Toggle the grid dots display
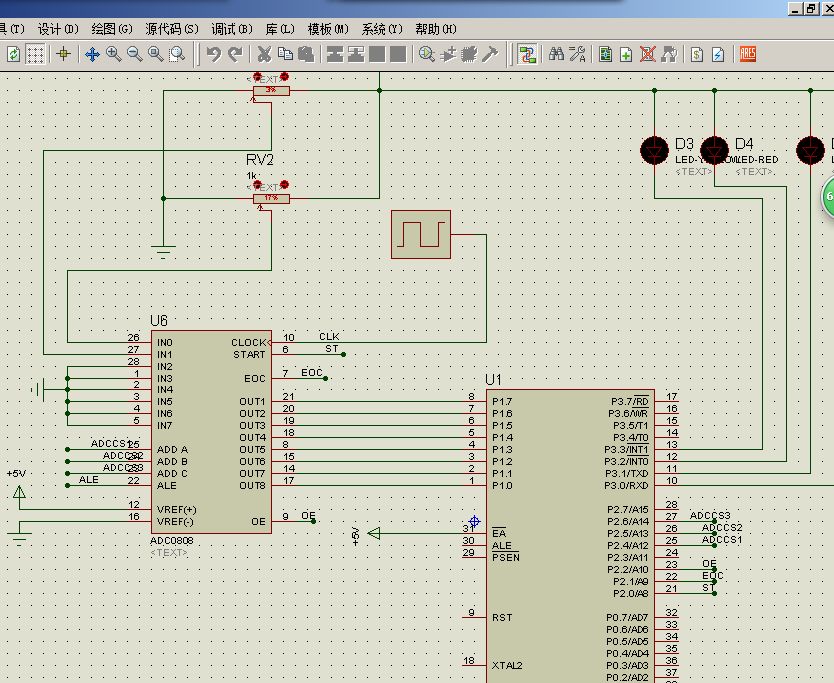The image size is (834, 683). [x=35, y=54]
